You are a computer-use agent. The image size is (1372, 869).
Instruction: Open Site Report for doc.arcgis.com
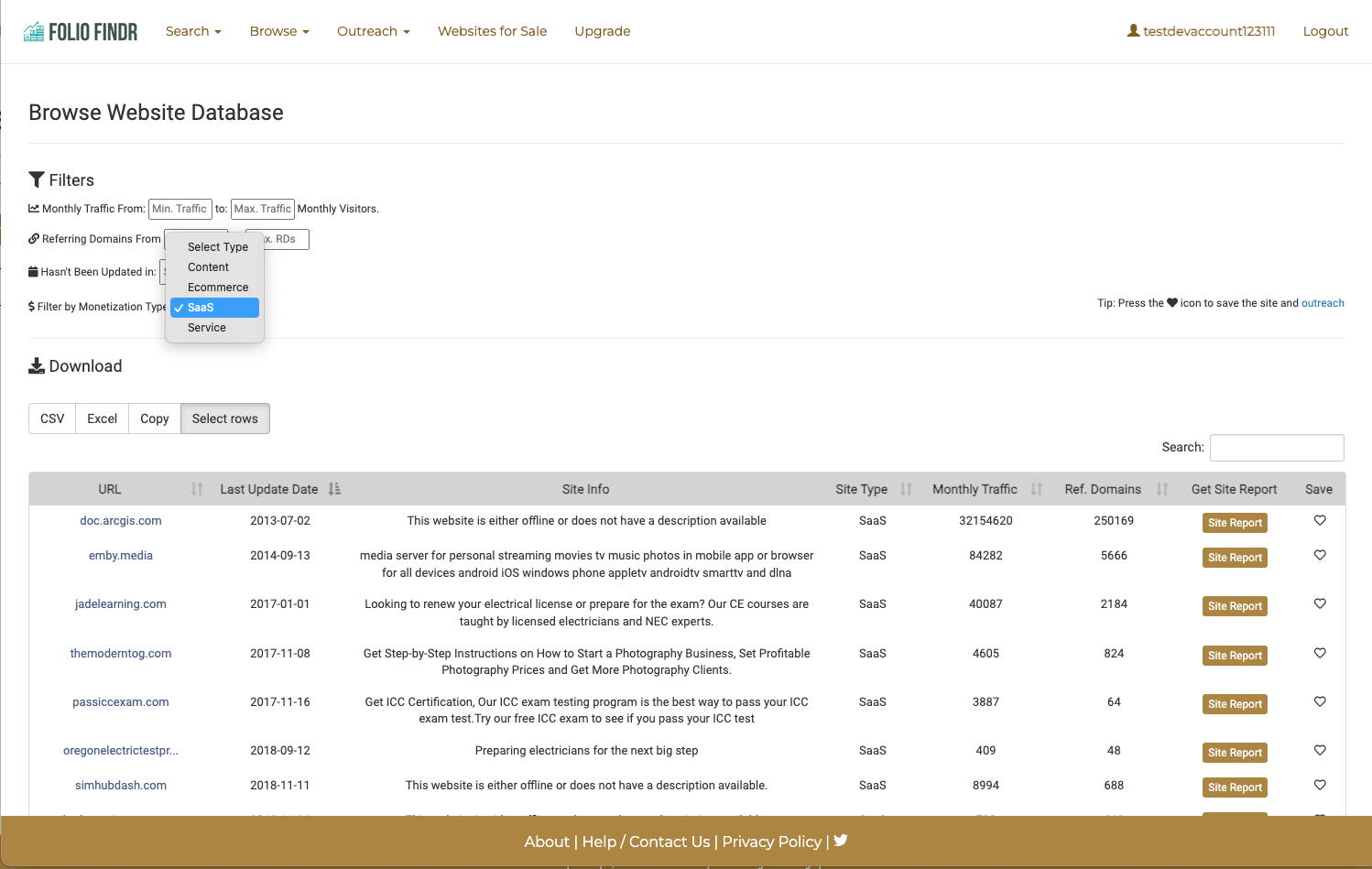(1235, 523)
